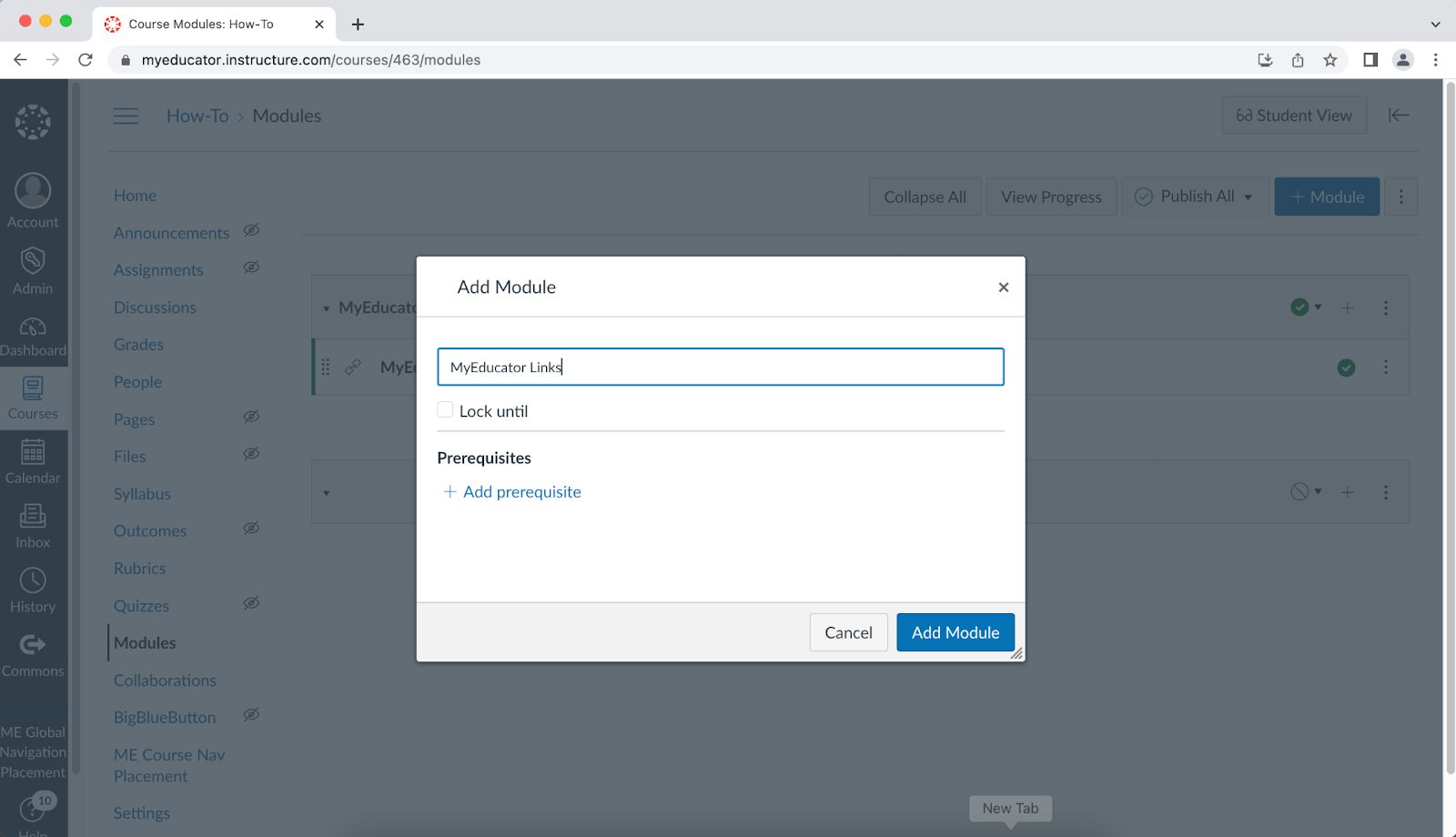Open the Help icon with badge 10
This screenshot has height=837, width=1456.
coord(33,810)
